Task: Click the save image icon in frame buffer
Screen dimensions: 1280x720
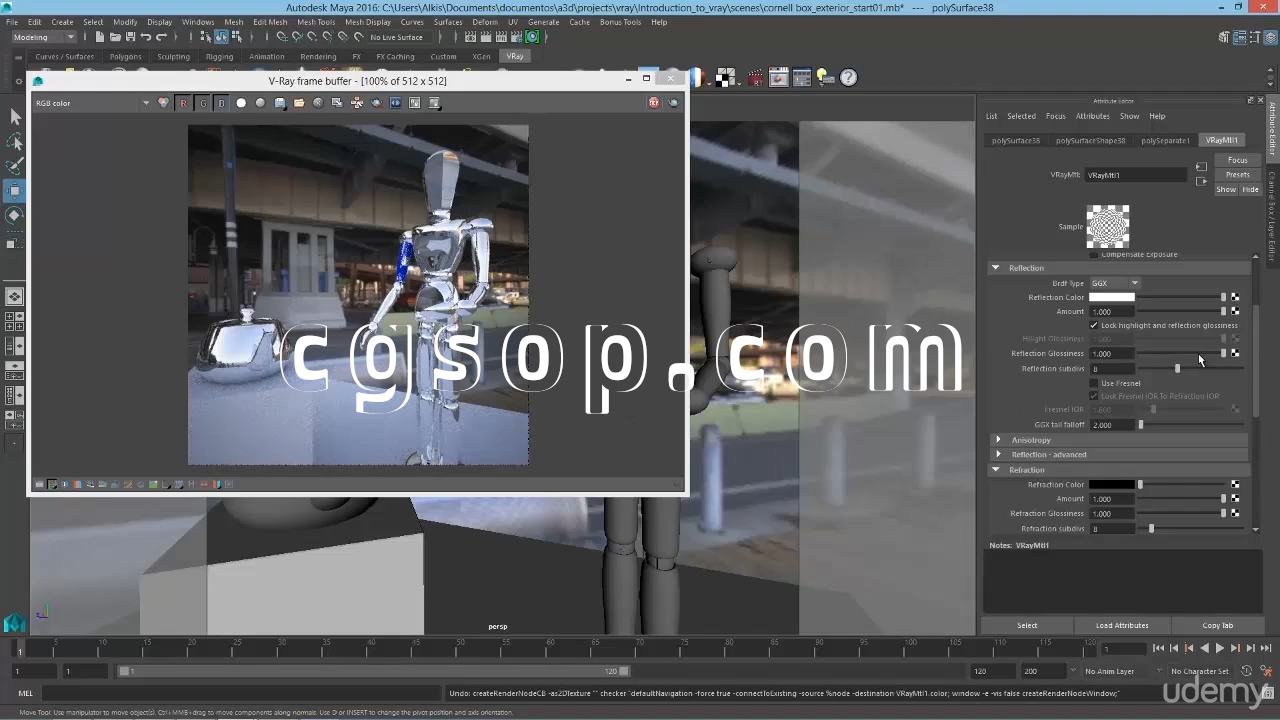Action: 280,103
